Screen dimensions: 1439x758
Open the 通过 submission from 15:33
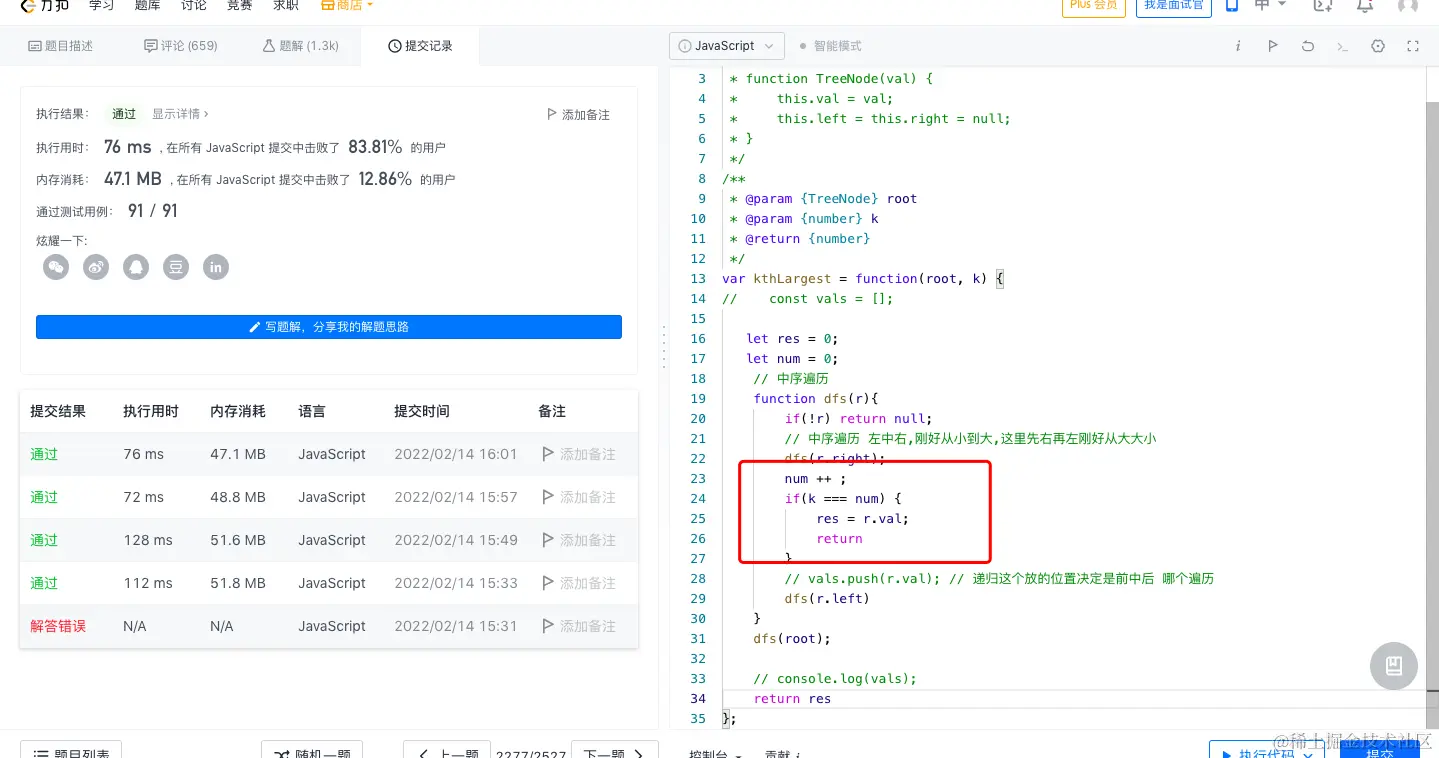point(44,583)
